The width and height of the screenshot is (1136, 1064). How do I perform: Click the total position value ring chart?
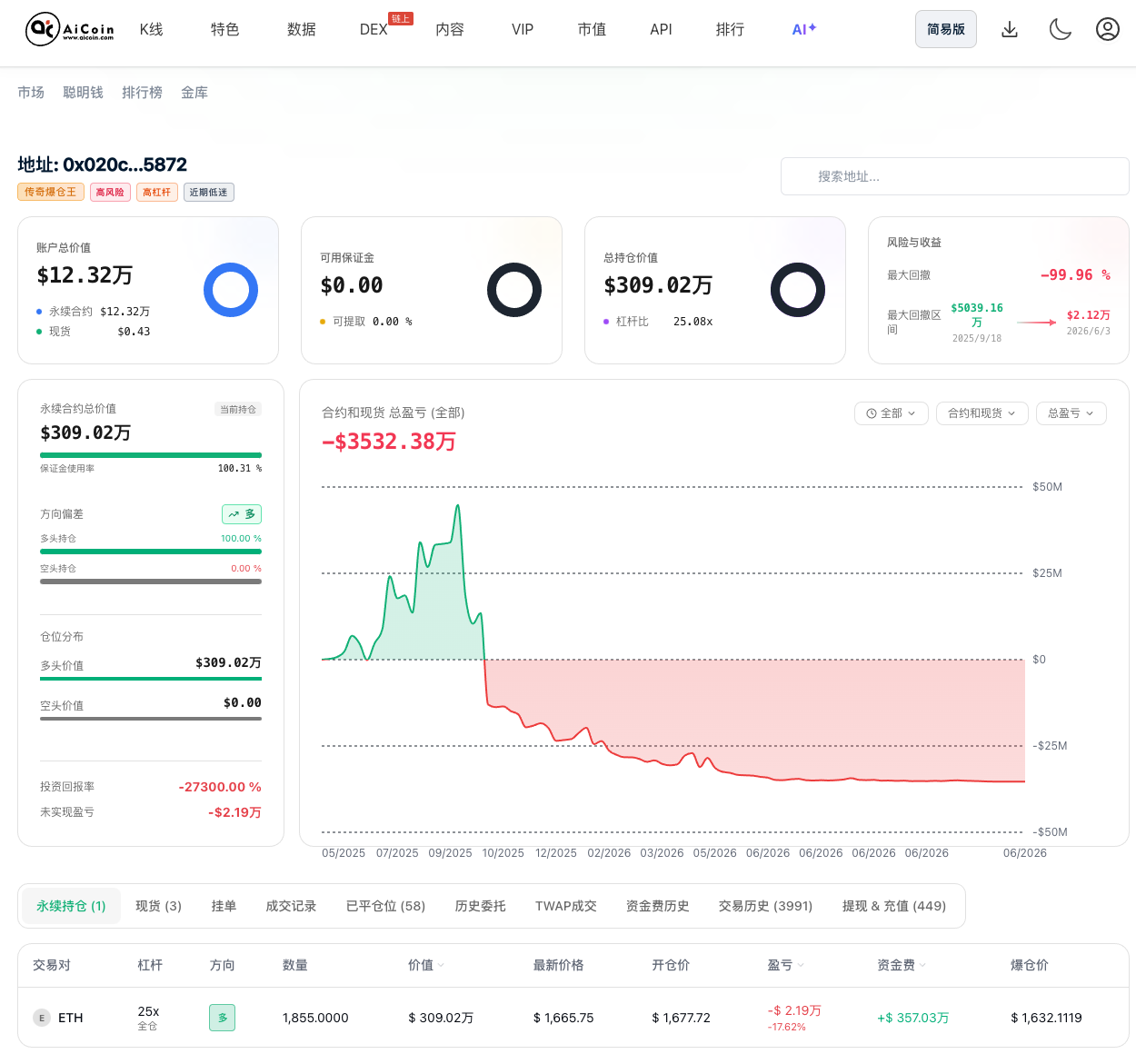point(798,290)
